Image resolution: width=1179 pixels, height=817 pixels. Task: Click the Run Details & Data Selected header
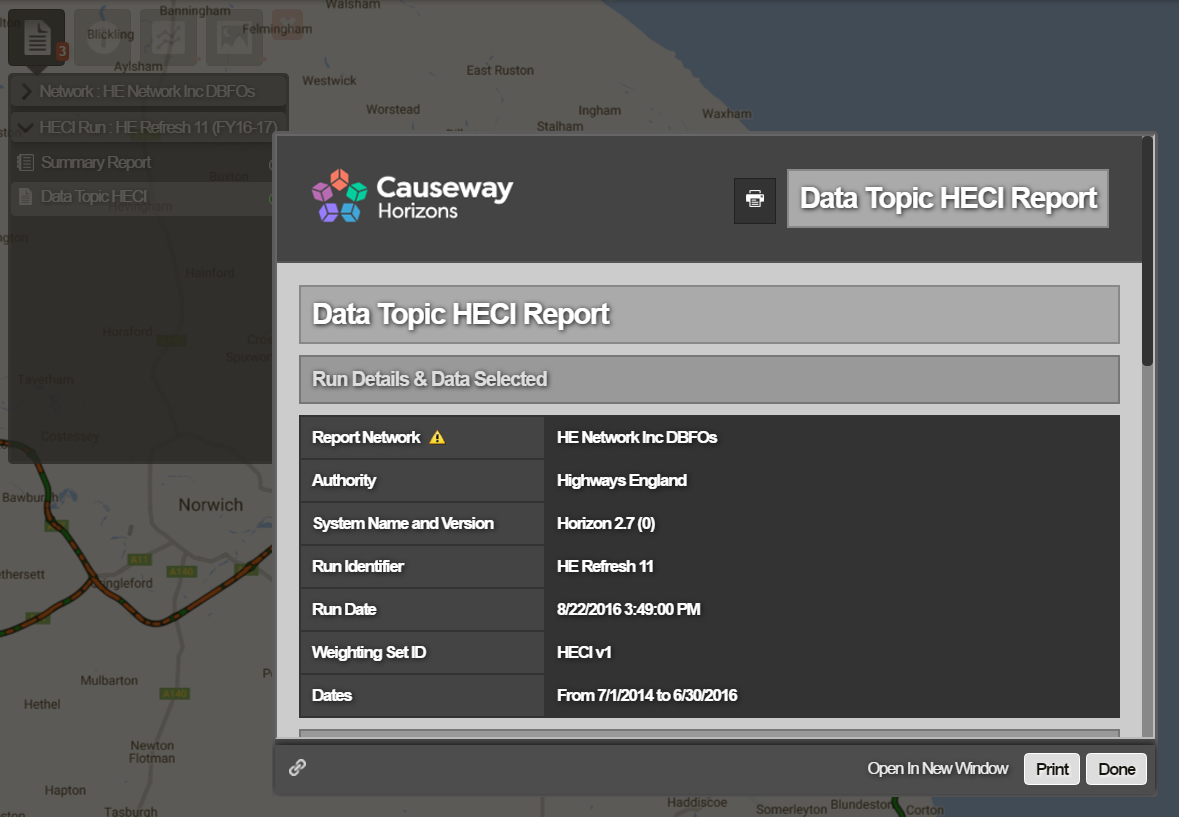coord(709,379)
